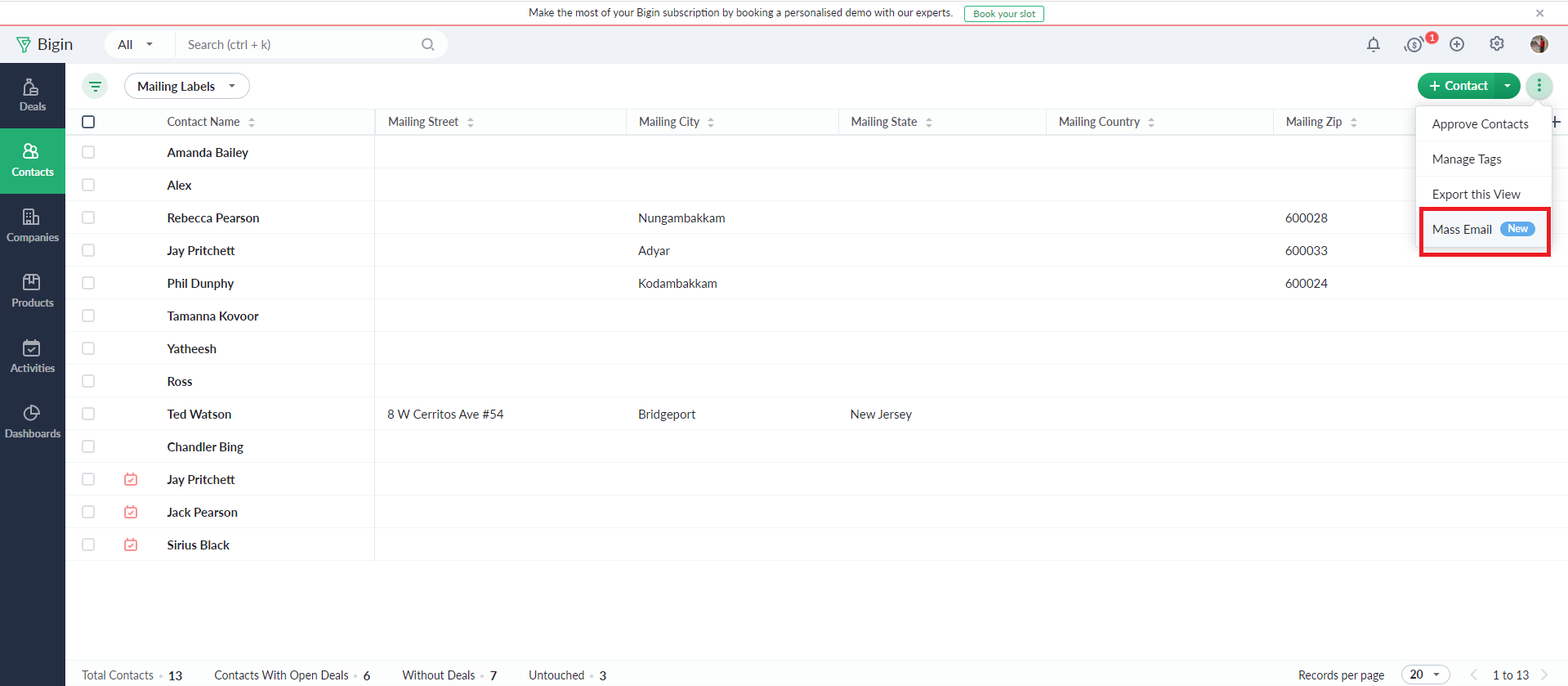Screen dimensions: 1568x686
Task: Open Dashboards from the sidebar
Action: 32,423
